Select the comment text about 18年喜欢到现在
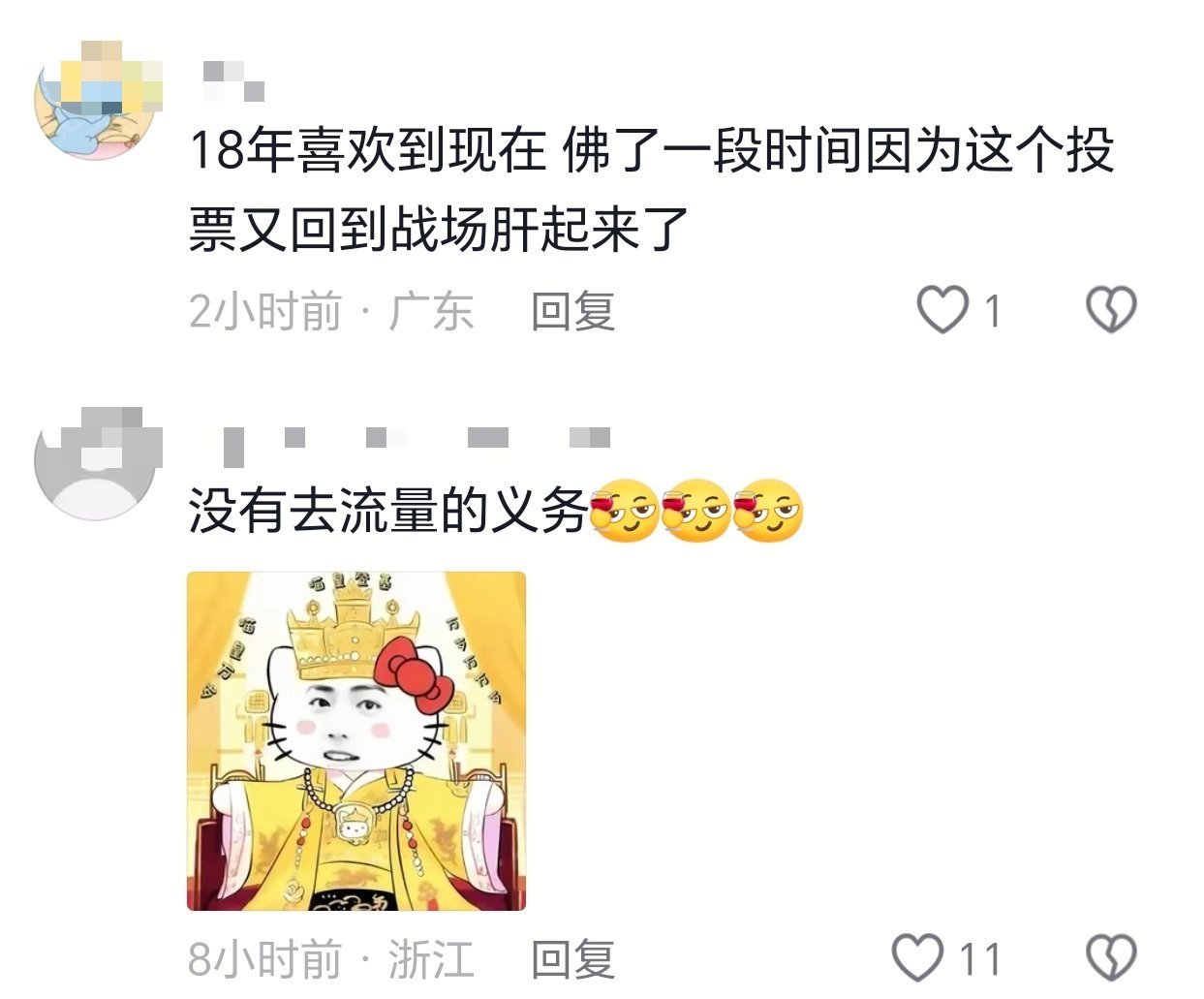This screenshot has width=1204, height=999. pos(651,190)
